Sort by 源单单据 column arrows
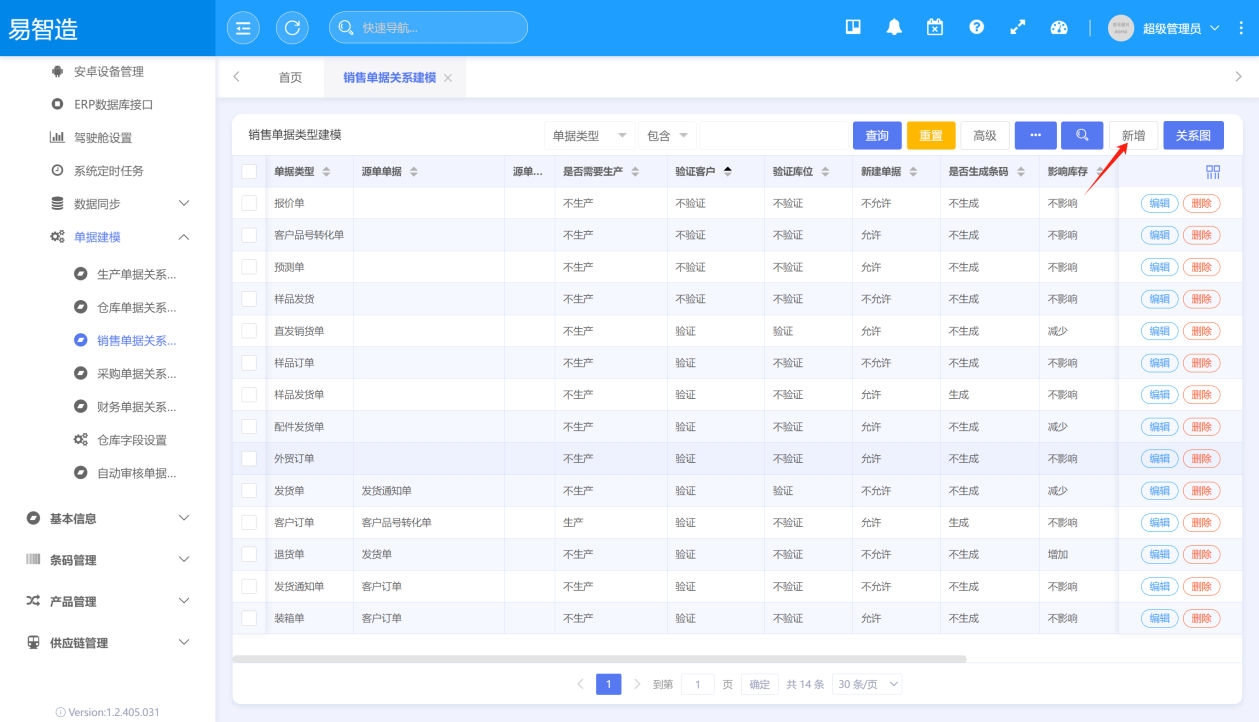This screenshot has width=1259, height=722. [x=414, y=172]
